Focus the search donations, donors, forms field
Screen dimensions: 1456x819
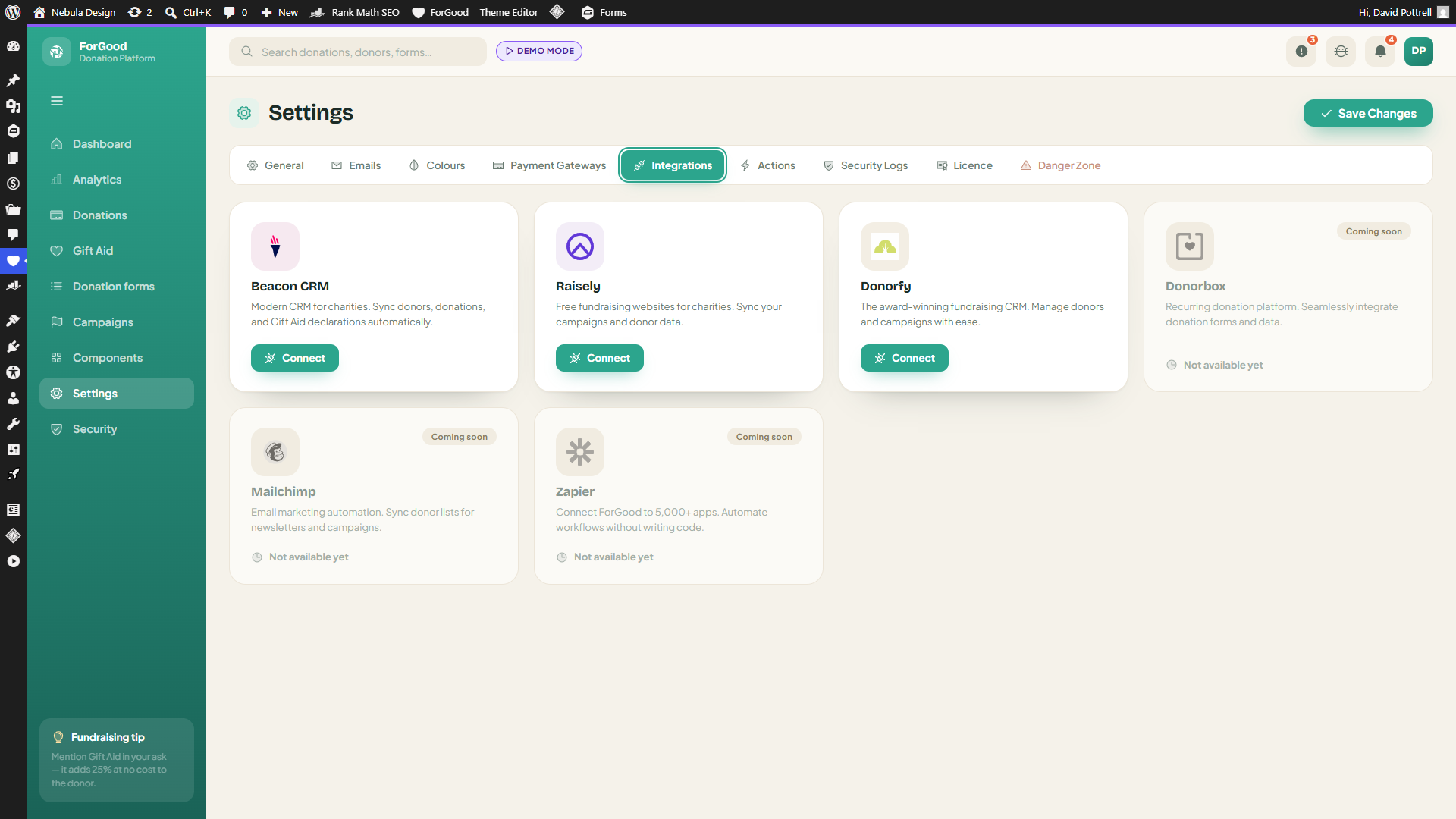pos(358,52)
